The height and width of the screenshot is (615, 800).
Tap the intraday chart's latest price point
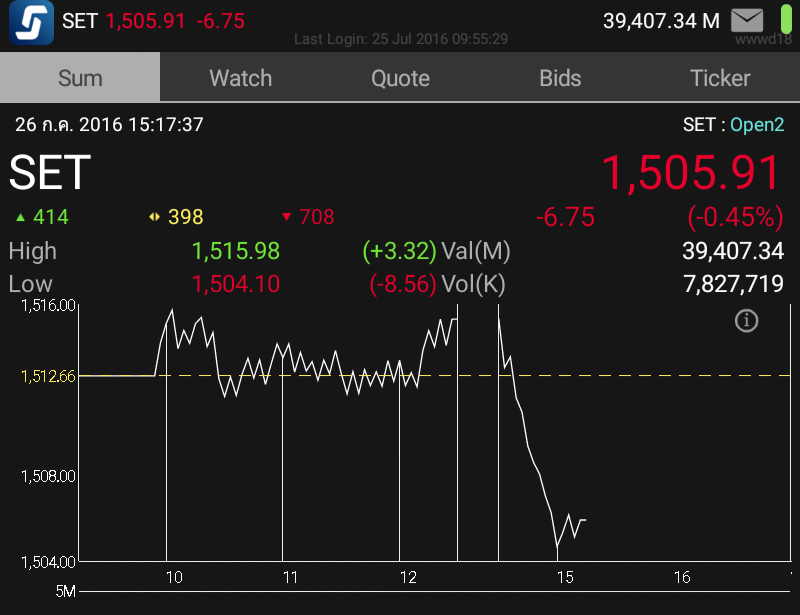coord(585,520)
